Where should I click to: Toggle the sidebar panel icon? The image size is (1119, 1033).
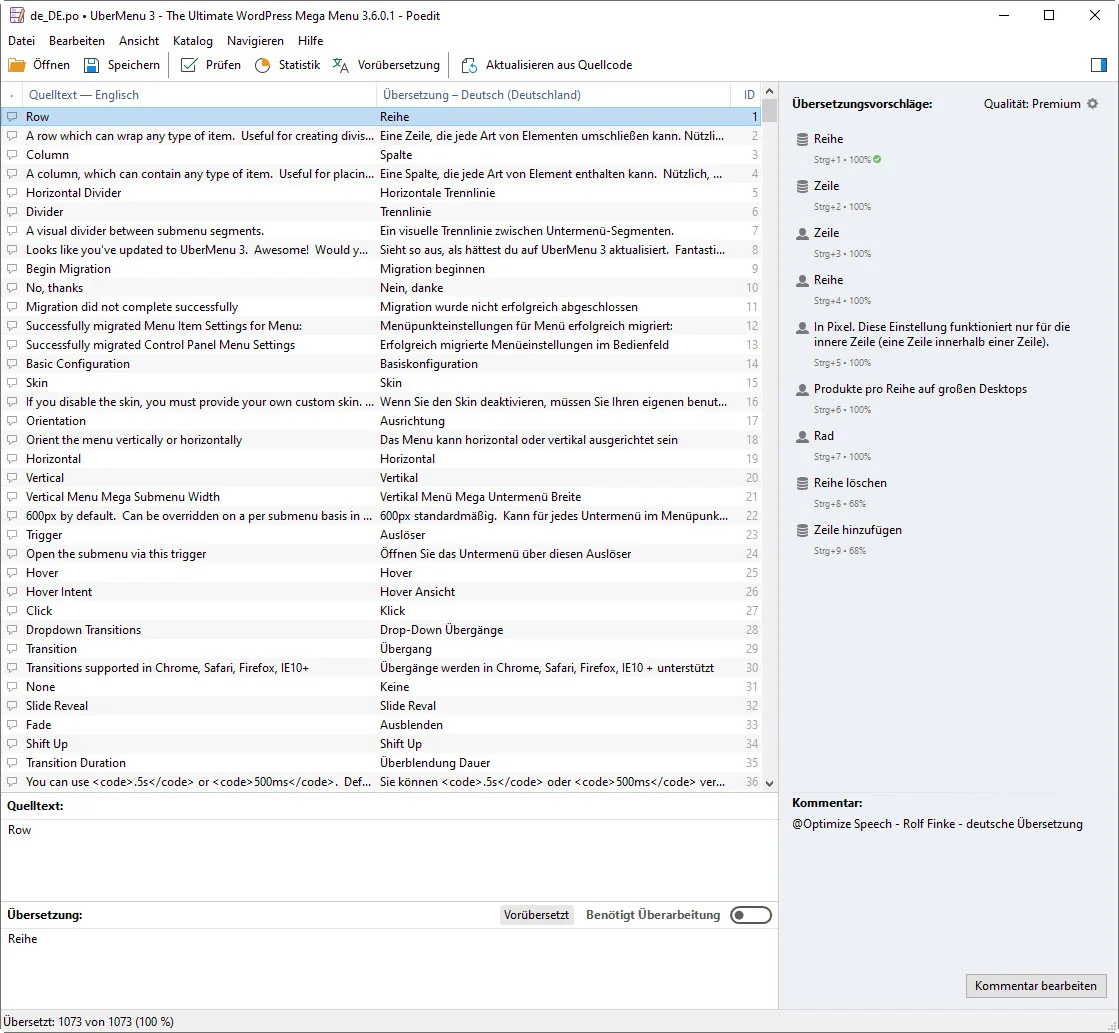pyautogui.click(x=1099, y=65)
